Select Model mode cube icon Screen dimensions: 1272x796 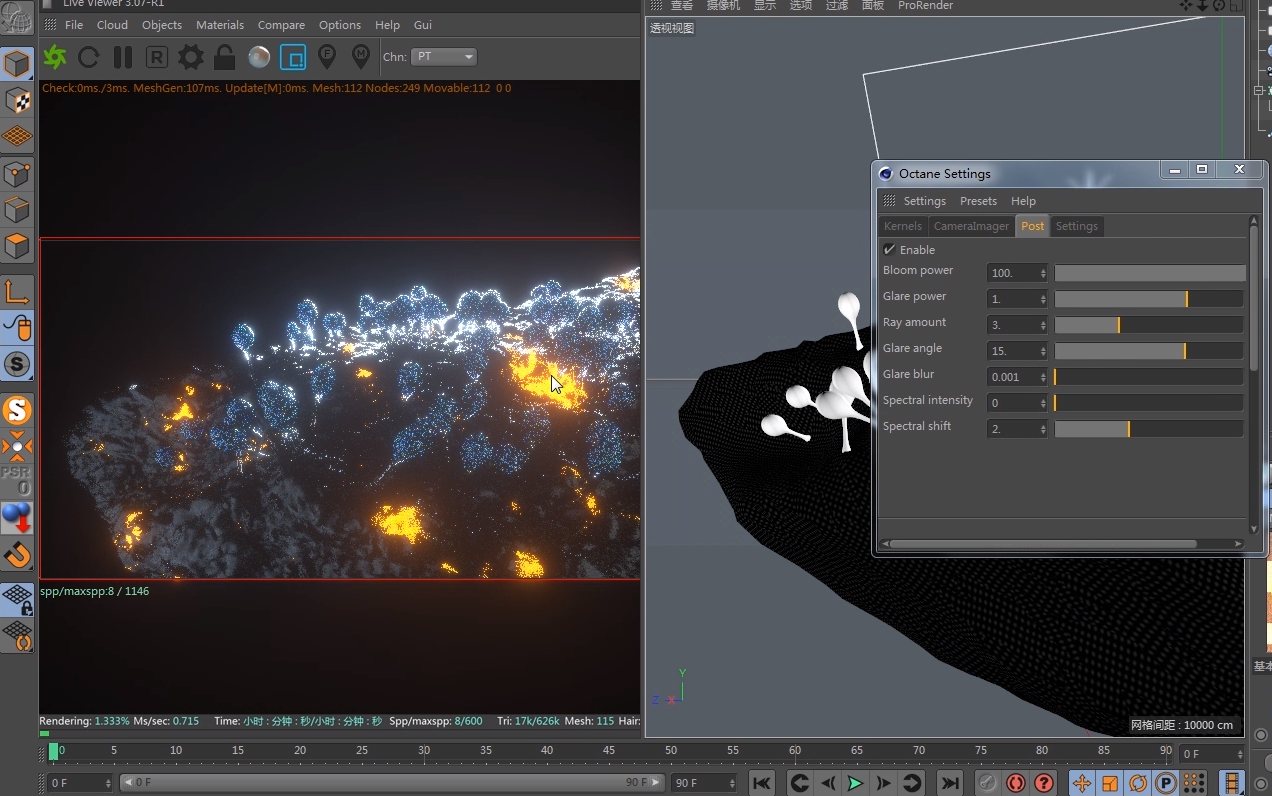pos(18,64)
